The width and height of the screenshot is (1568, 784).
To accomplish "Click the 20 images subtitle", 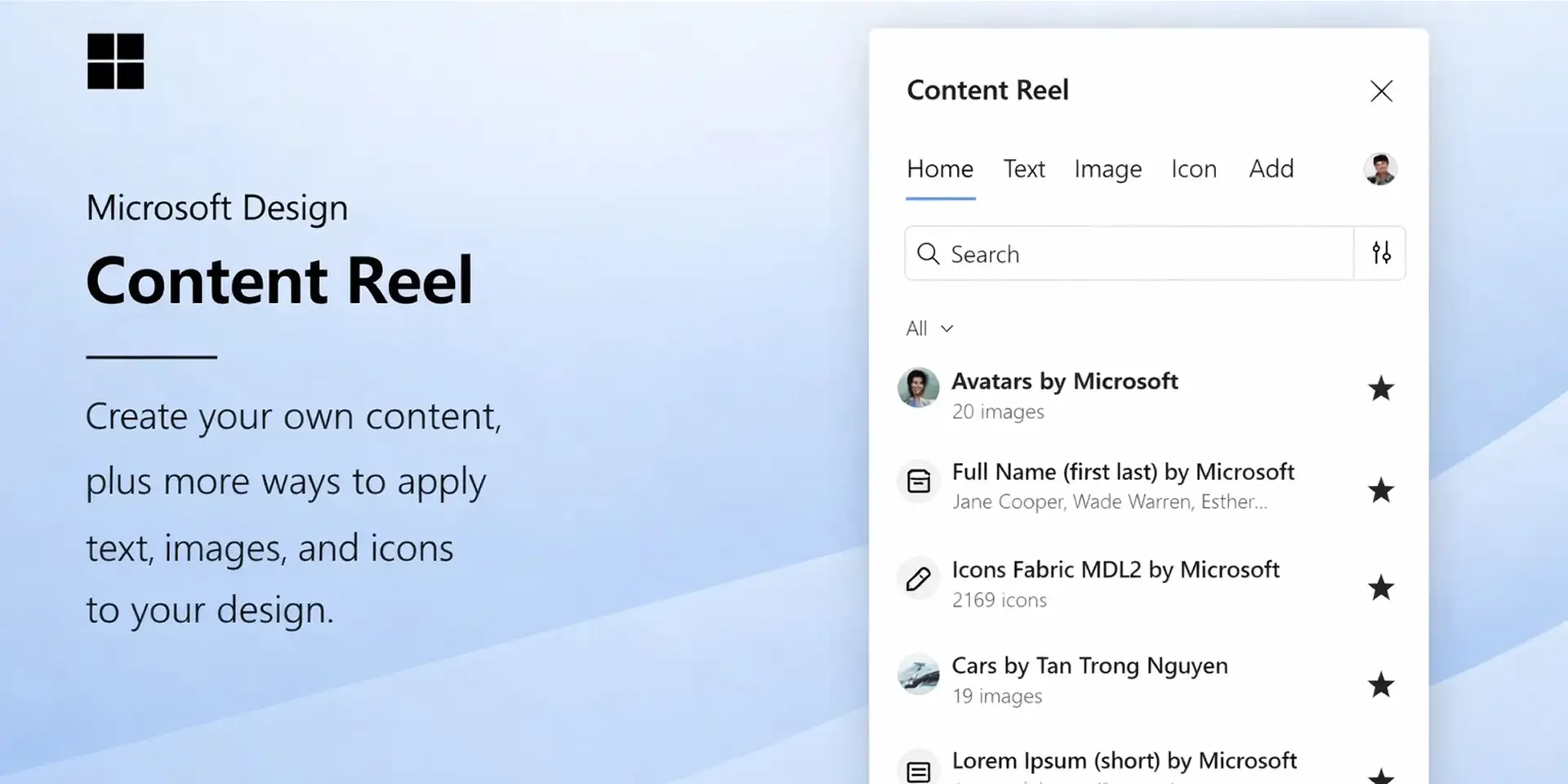I will pyautogui.click(x=998, y=412).
